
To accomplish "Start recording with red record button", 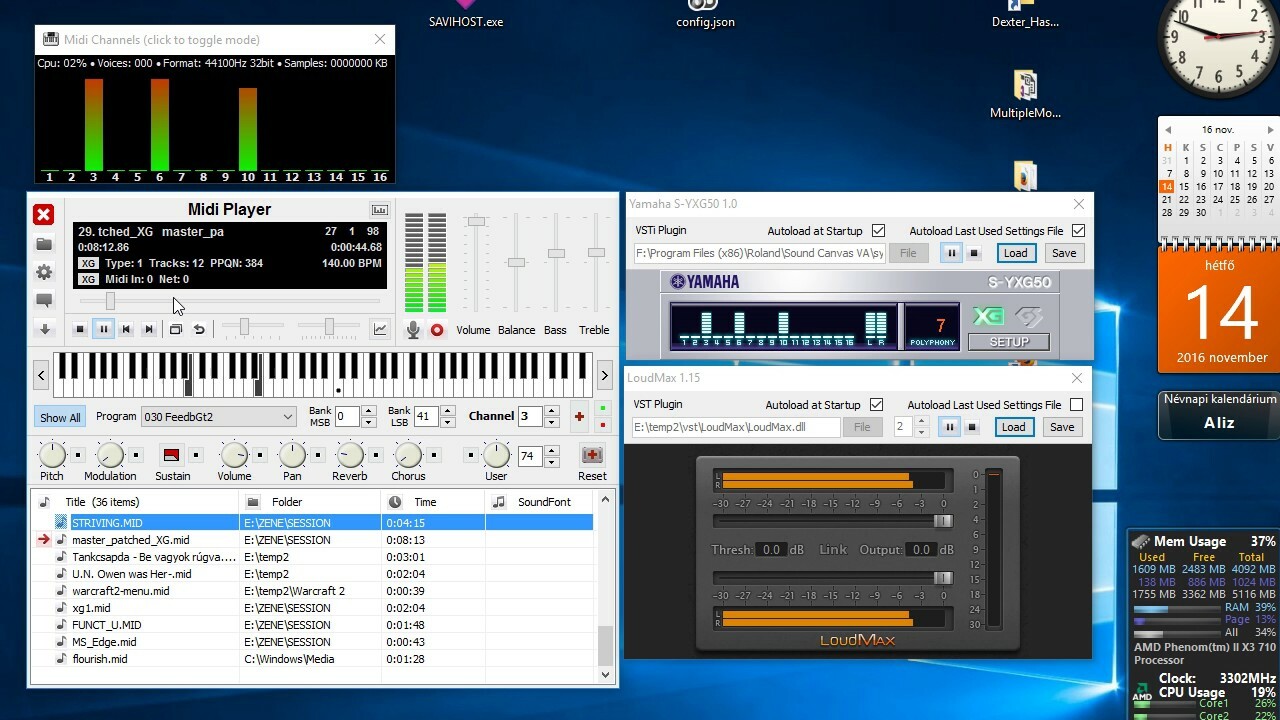I will (x=437, y=330).
